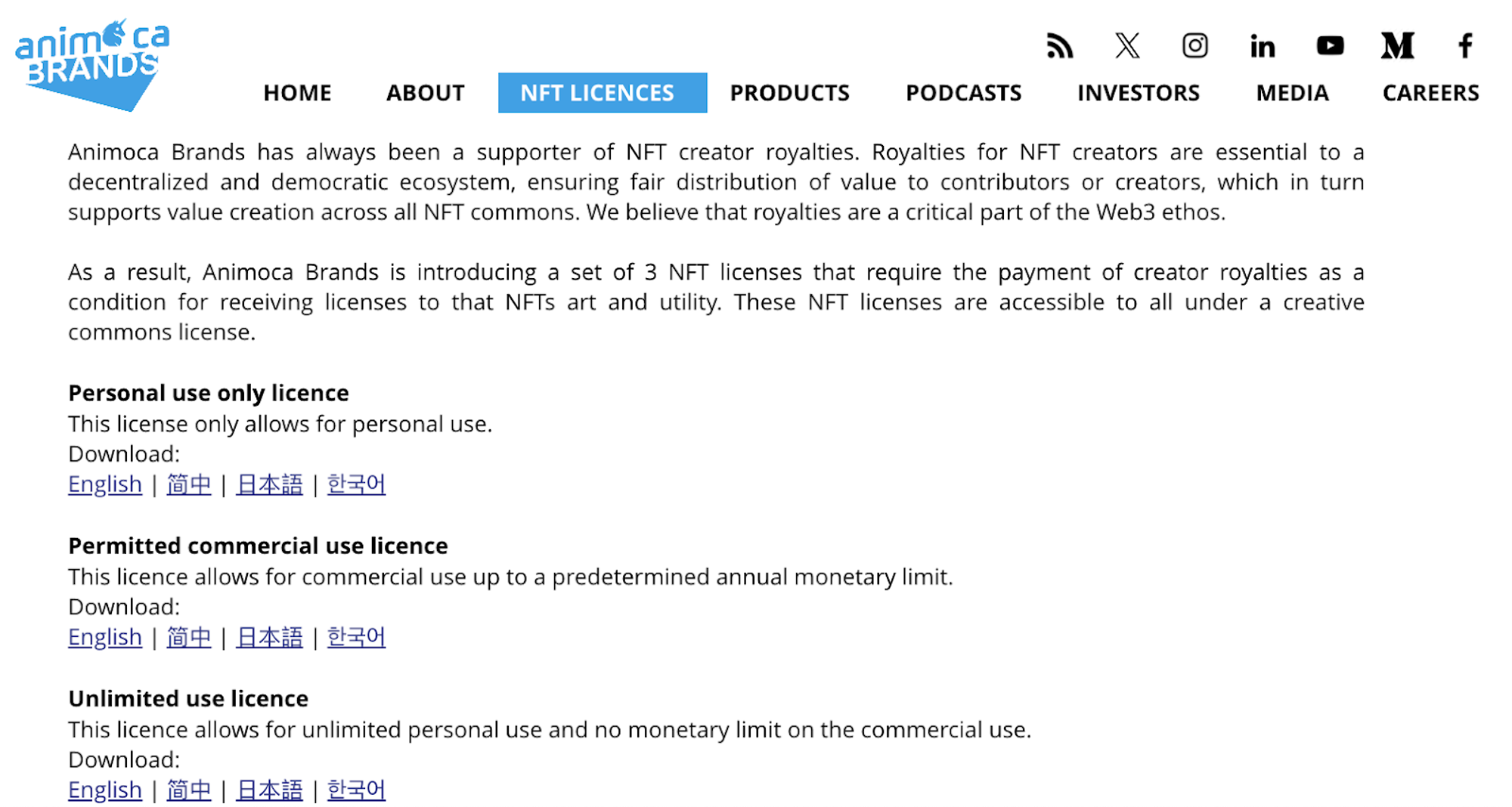
Task: Go to the MEDIA menu item
Action: pyautogui.click(x=1292, y=93)
